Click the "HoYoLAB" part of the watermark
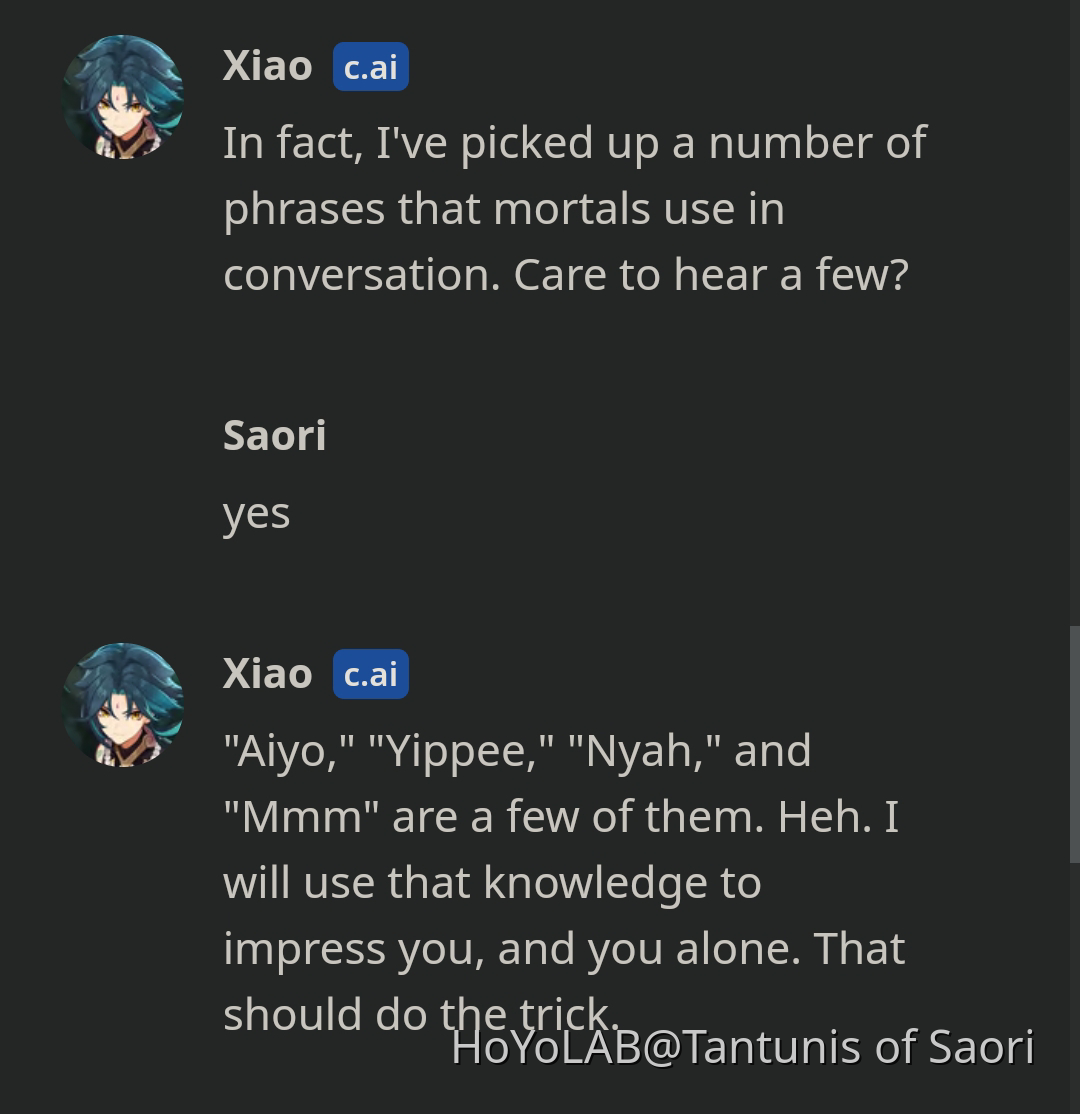This screenshot has width=1080, height=1114. pos(544,1048)
